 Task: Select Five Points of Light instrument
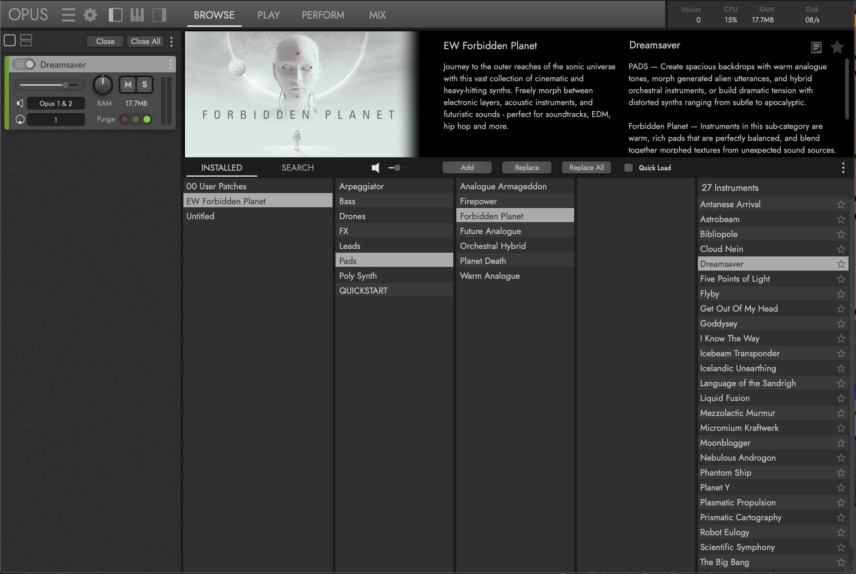click(x=773, y=279)
